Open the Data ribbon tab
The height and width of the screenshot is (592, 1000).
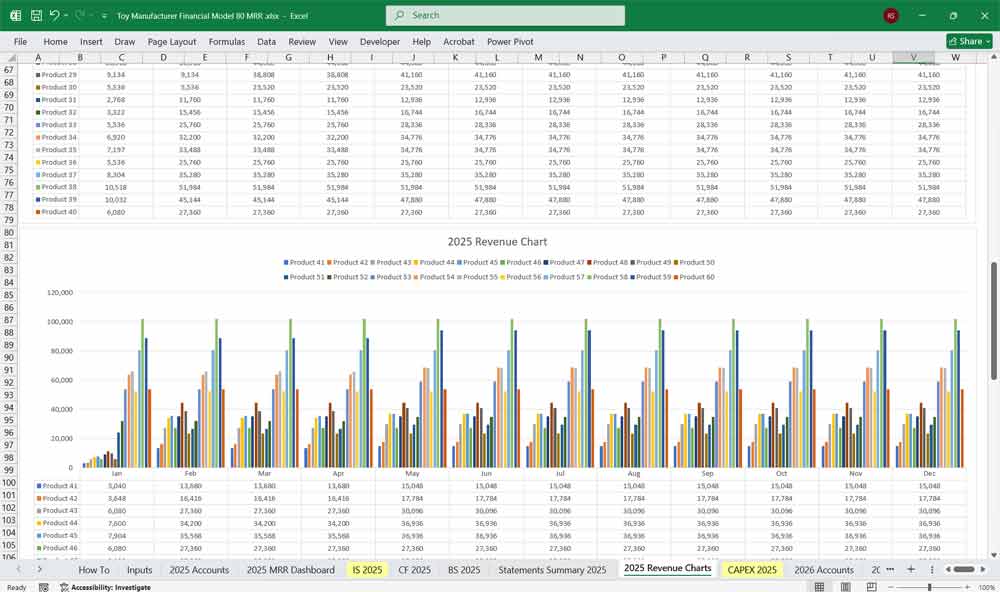click(267, 41)
